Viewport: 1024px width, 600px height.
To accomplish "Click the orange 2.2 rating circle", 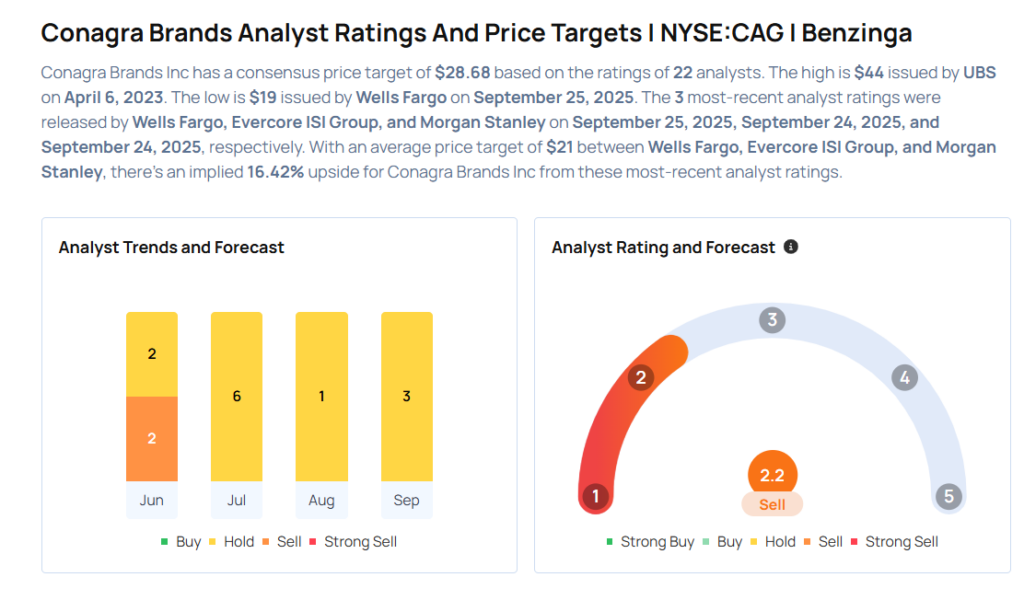I will point(772,475).
